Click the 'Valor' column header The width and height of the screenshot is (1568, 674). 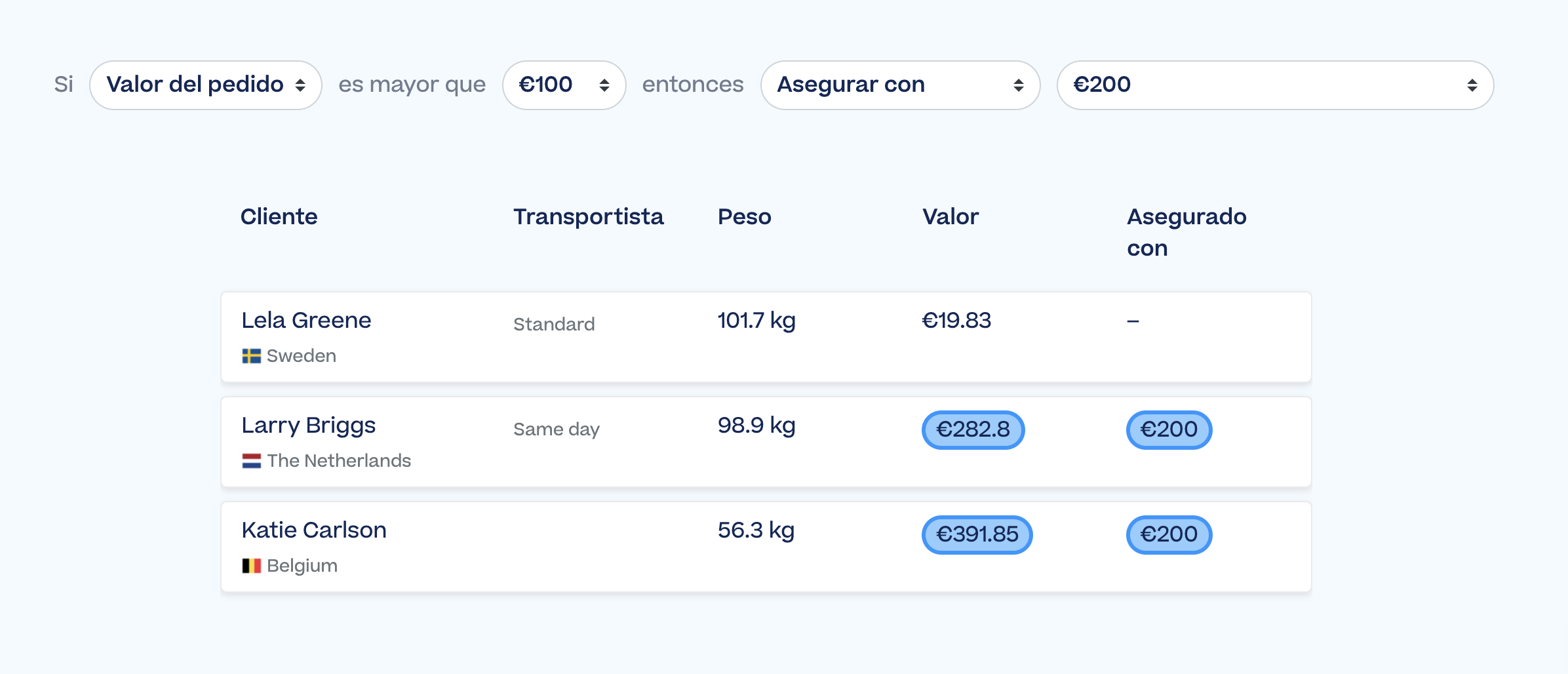[x=950, y=217]
